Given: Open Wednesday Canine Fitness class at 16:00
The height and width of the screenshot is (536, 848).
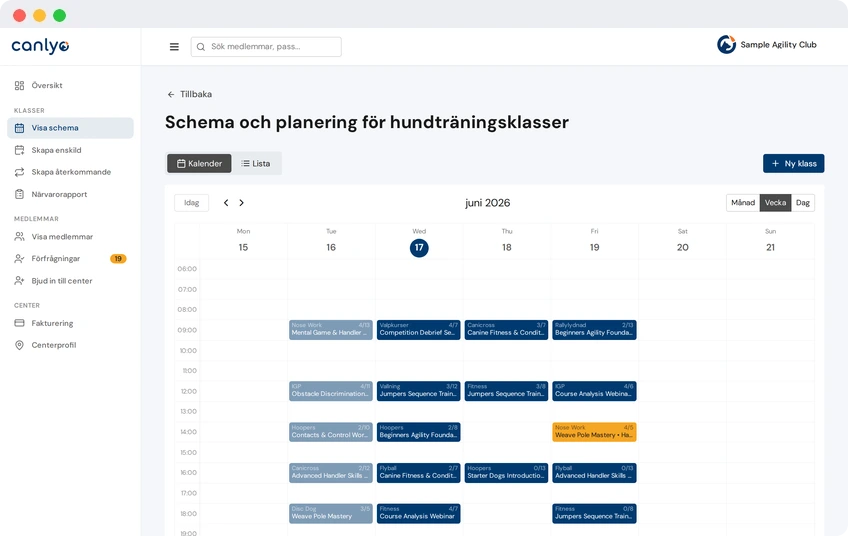Looking at the screenshot, I should point(419,473).
